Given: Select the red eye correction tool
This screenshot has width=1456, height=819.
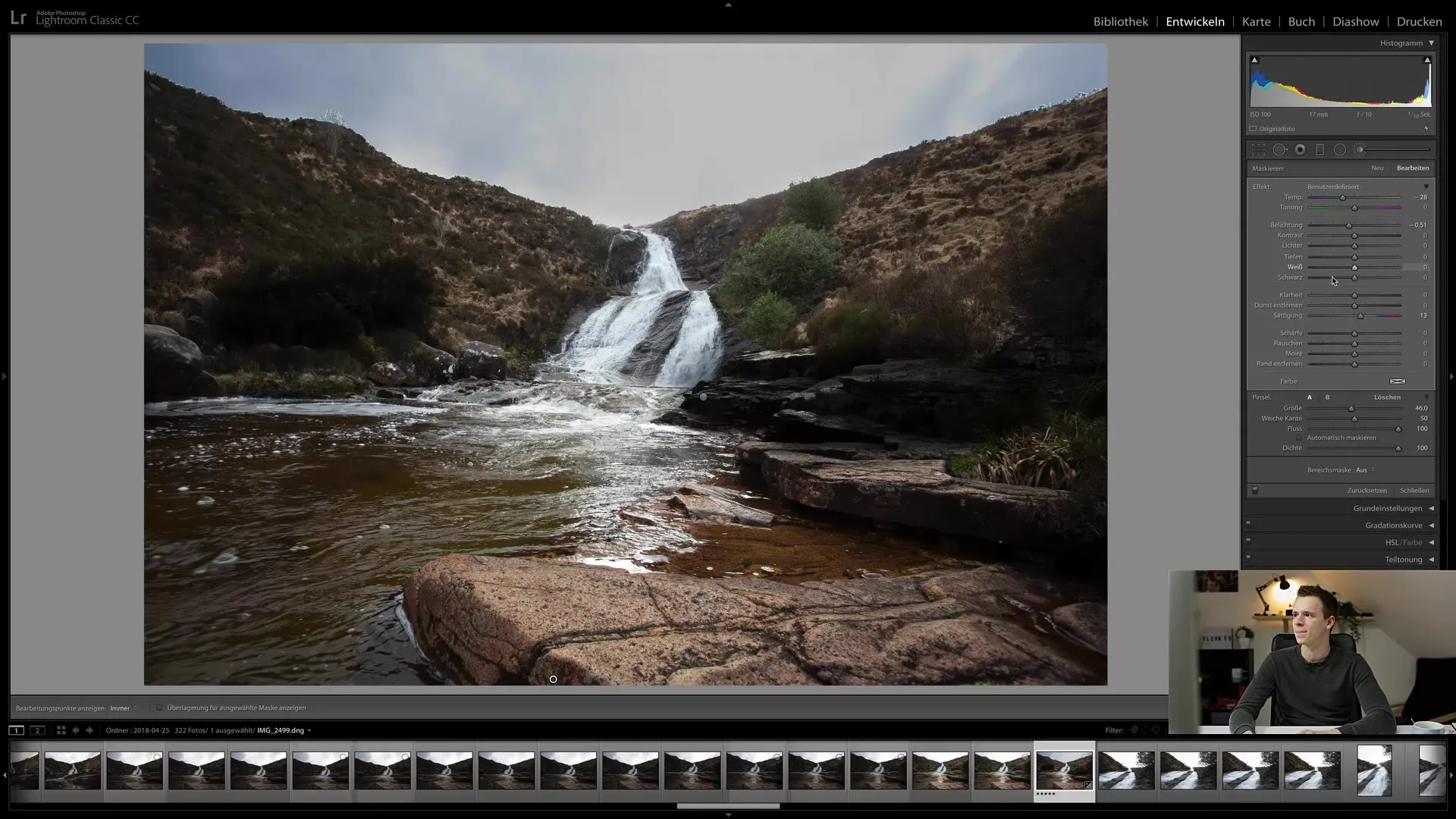Looking at the screenshot, I should click(x=1300, y=149).
